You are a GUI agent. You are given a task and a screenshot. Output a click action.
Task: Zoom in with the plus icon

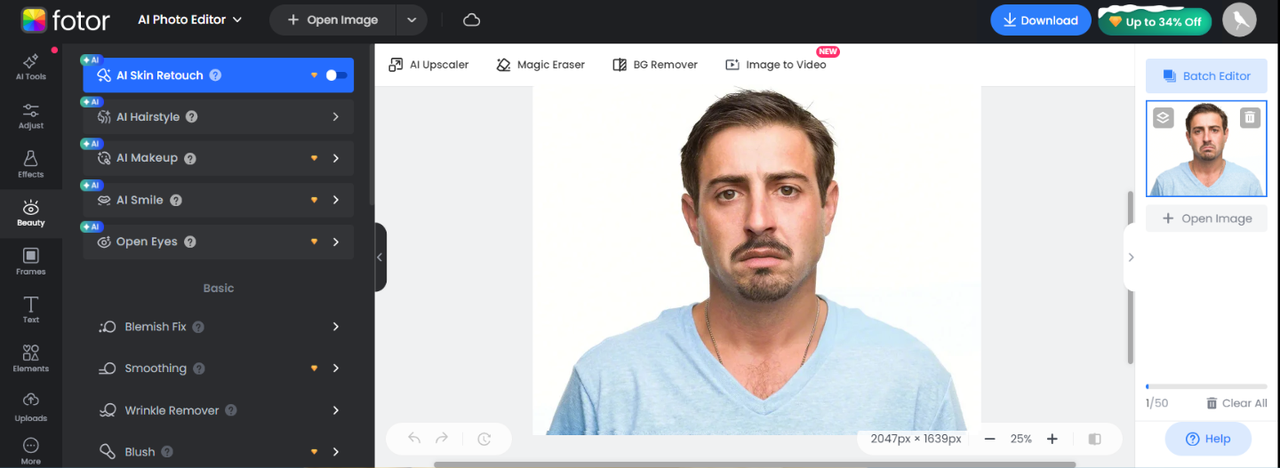click(1052, 438)
